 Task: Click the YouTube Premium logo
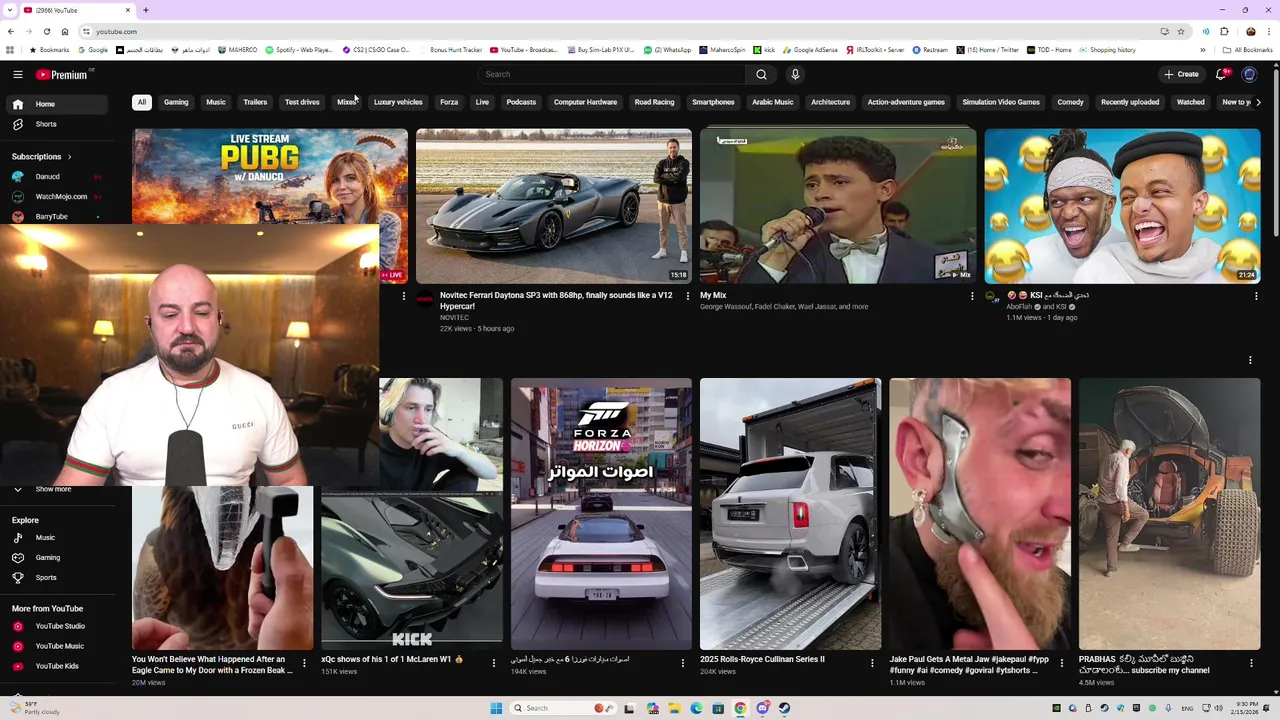(x=64, y=74)
